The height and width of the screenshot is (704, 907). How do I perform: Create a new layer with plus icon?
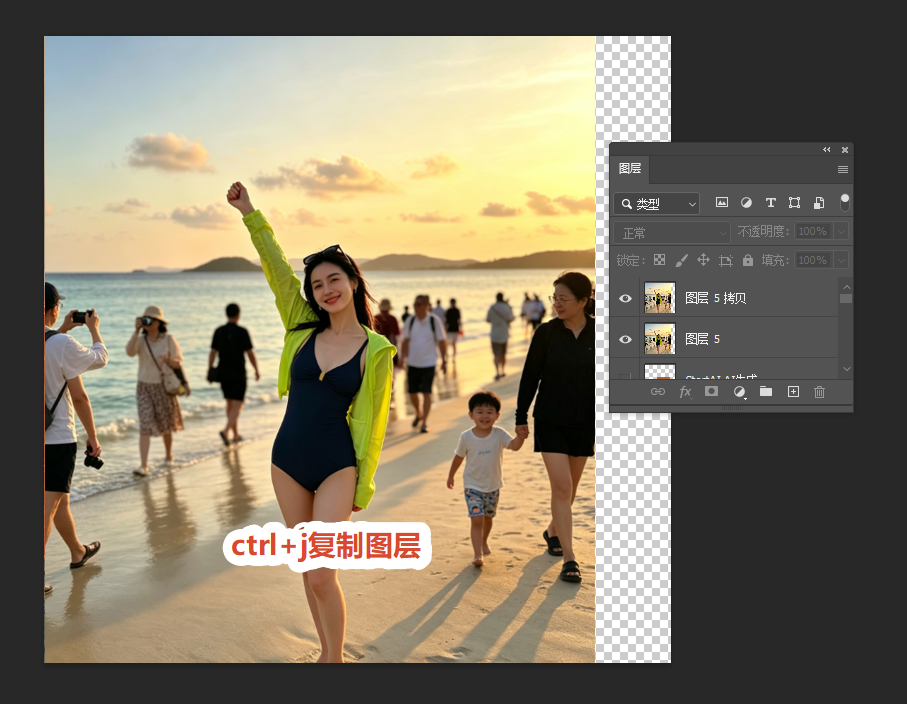793,392
